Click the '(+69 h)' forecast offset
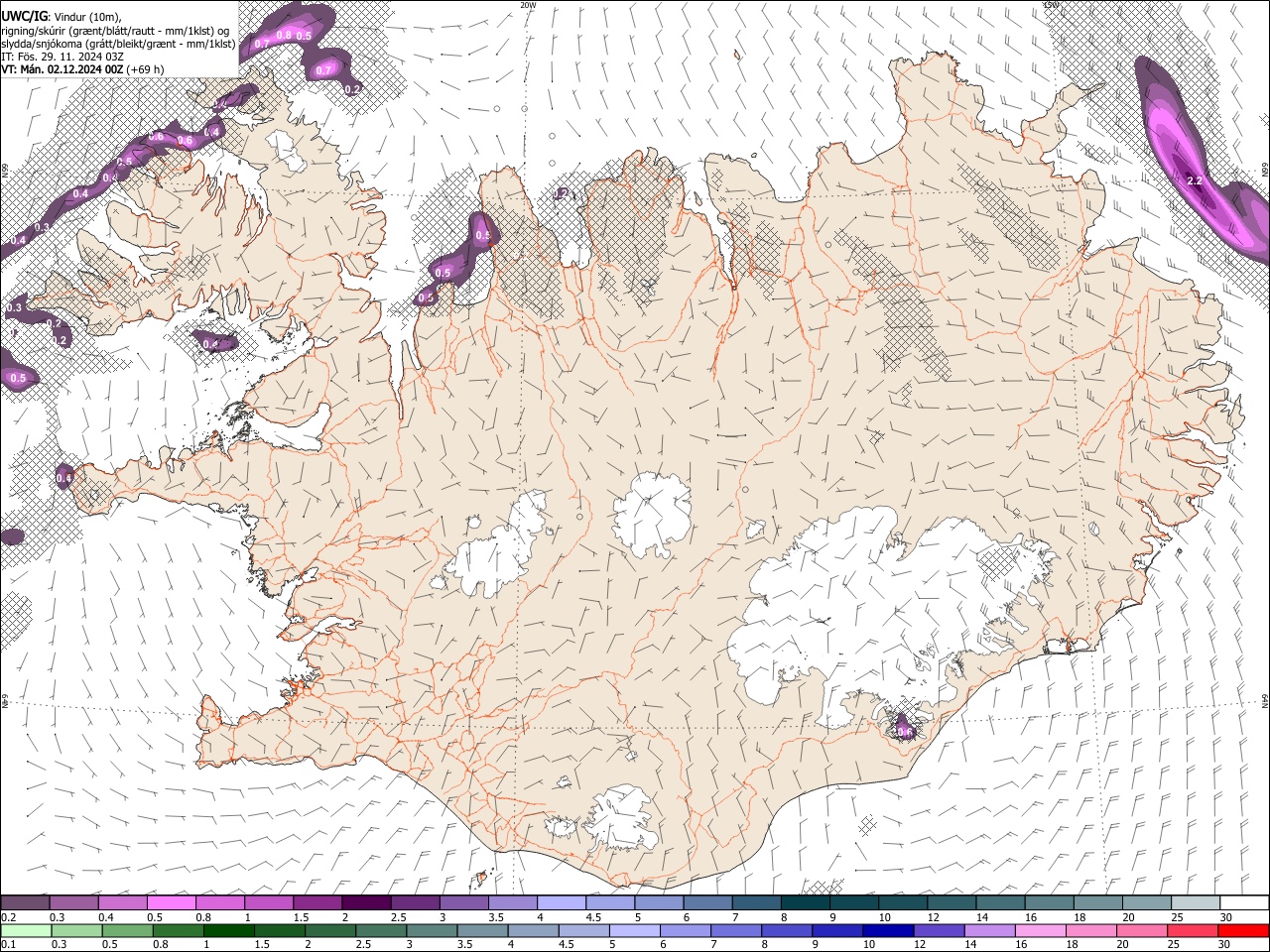 (x=146, y=69)
